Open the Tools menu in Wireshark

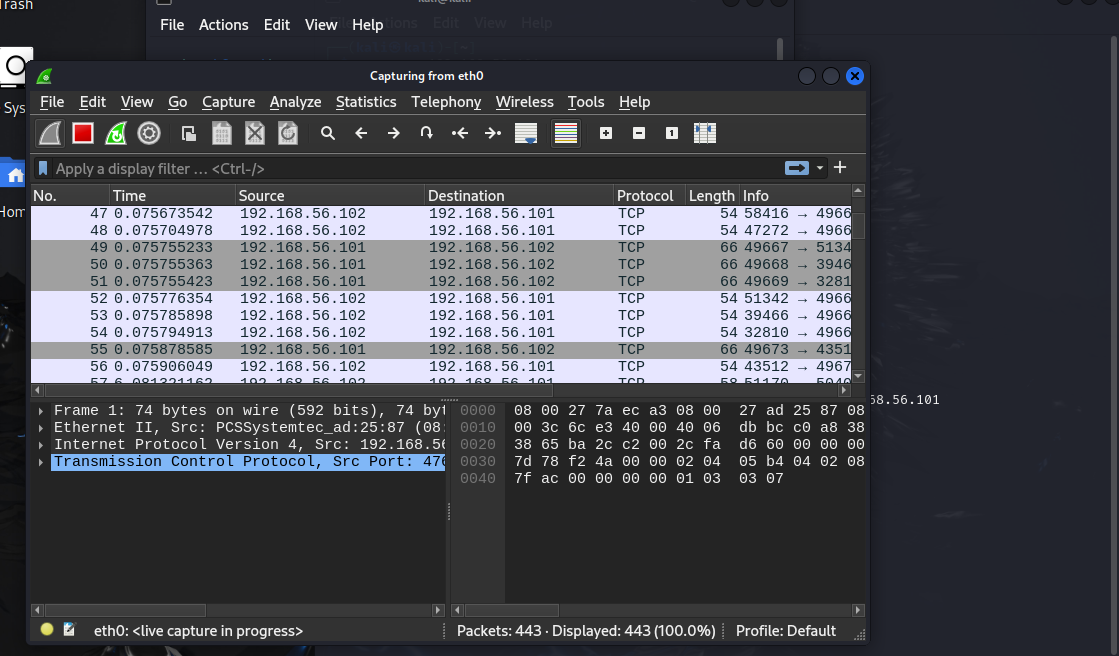[x=586, y=102]
